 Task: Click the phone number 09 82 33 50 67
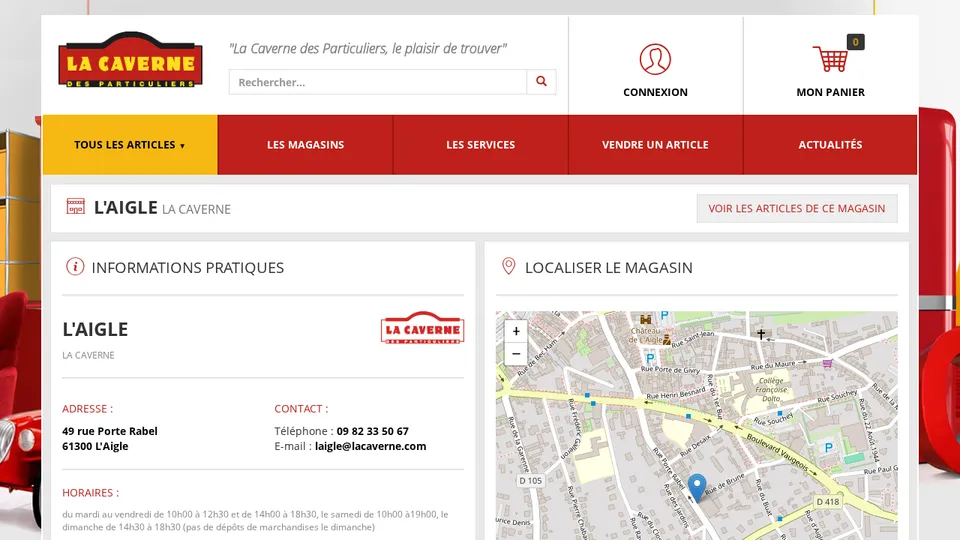point(372,431)
